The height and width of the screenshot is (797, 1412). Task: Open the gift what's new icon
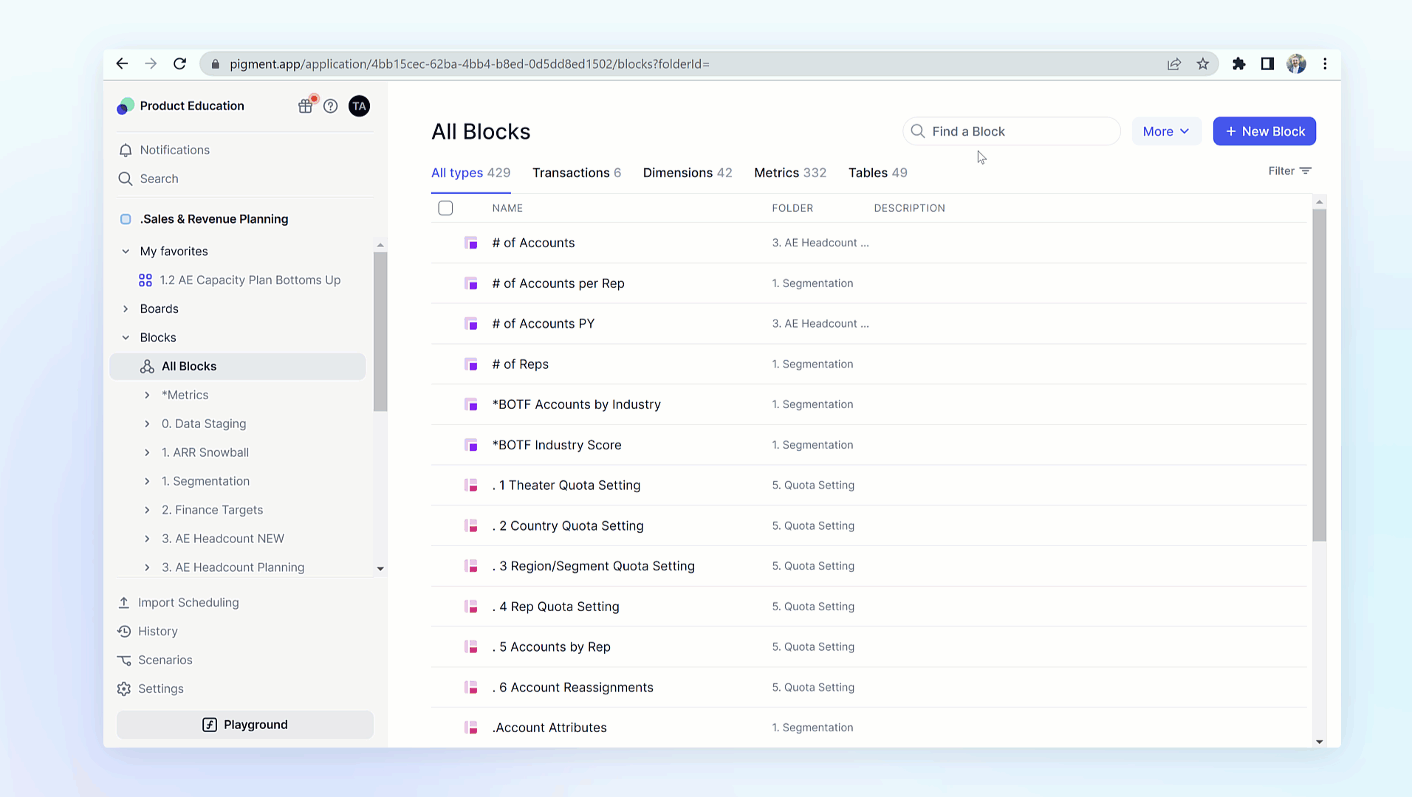click(306, 106)
